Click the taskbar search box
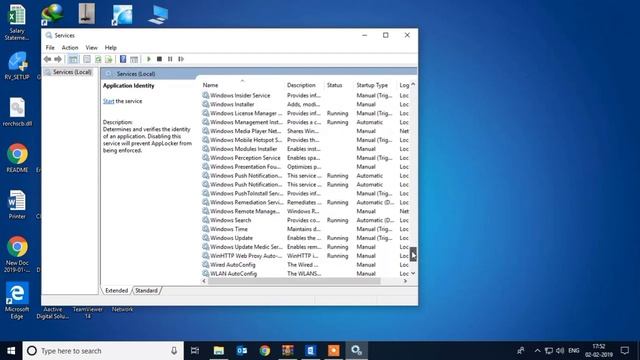This screenshot has height=360, width=640. point(103,351)
